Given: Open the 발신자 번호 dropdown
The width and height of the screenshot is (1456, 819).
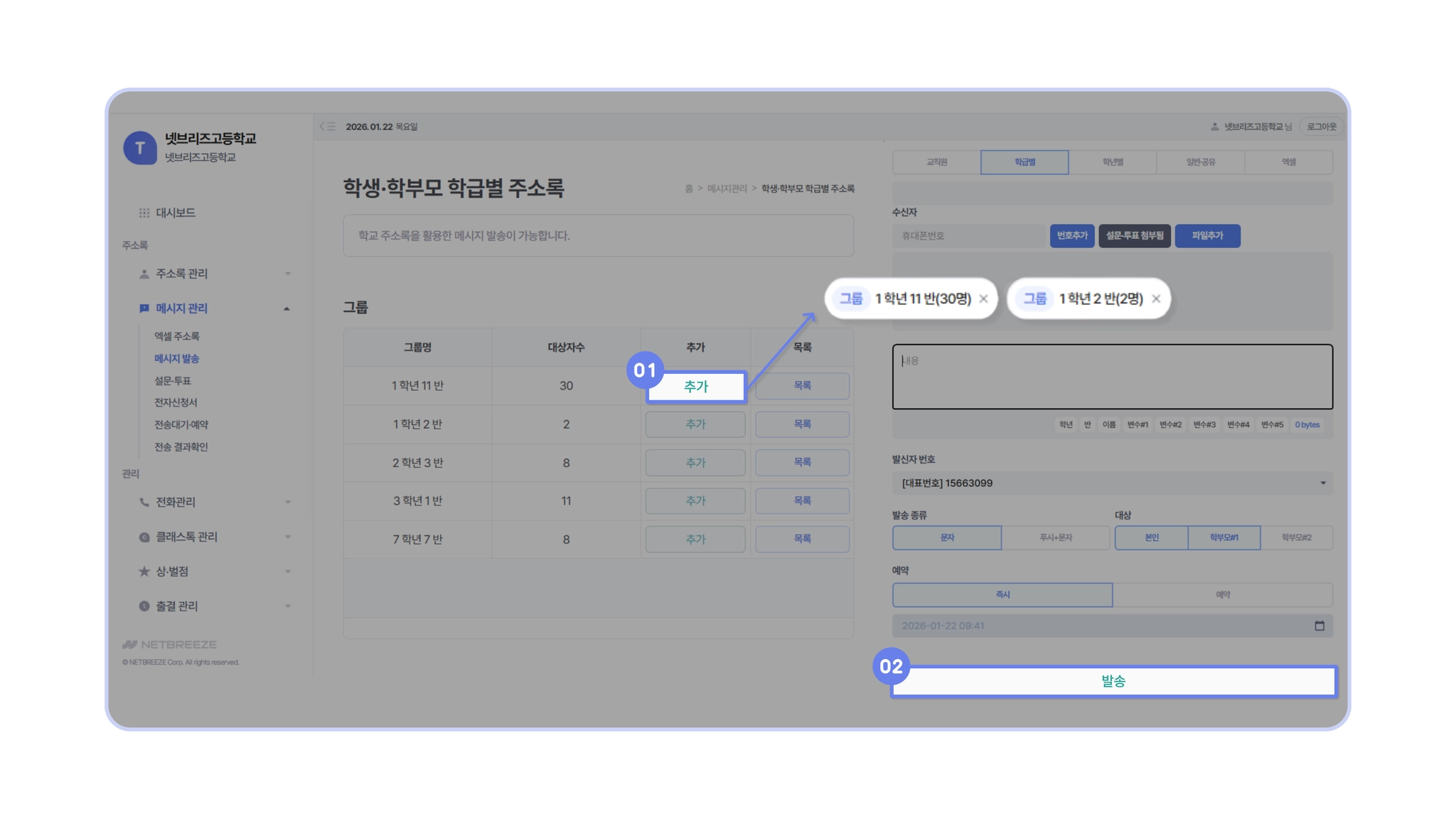Looking at the screenshot, I should [1112, 483].
